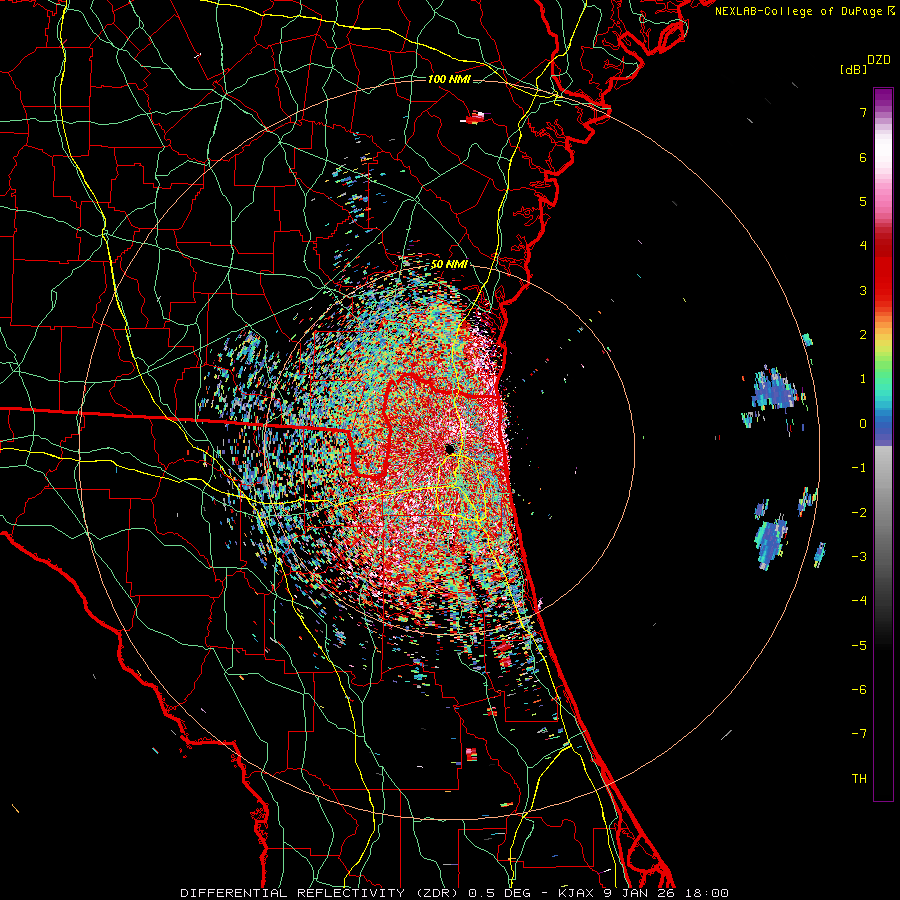Click the 3 value on color scale
900x900 pixels.
(863, 290)
